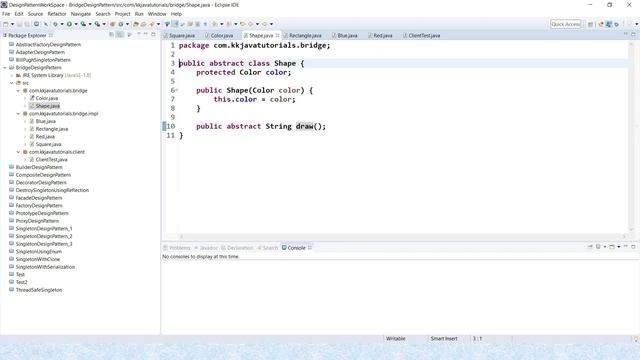Toggle Link with Editor in Package Explorer
640x360 pixels.
120,35
